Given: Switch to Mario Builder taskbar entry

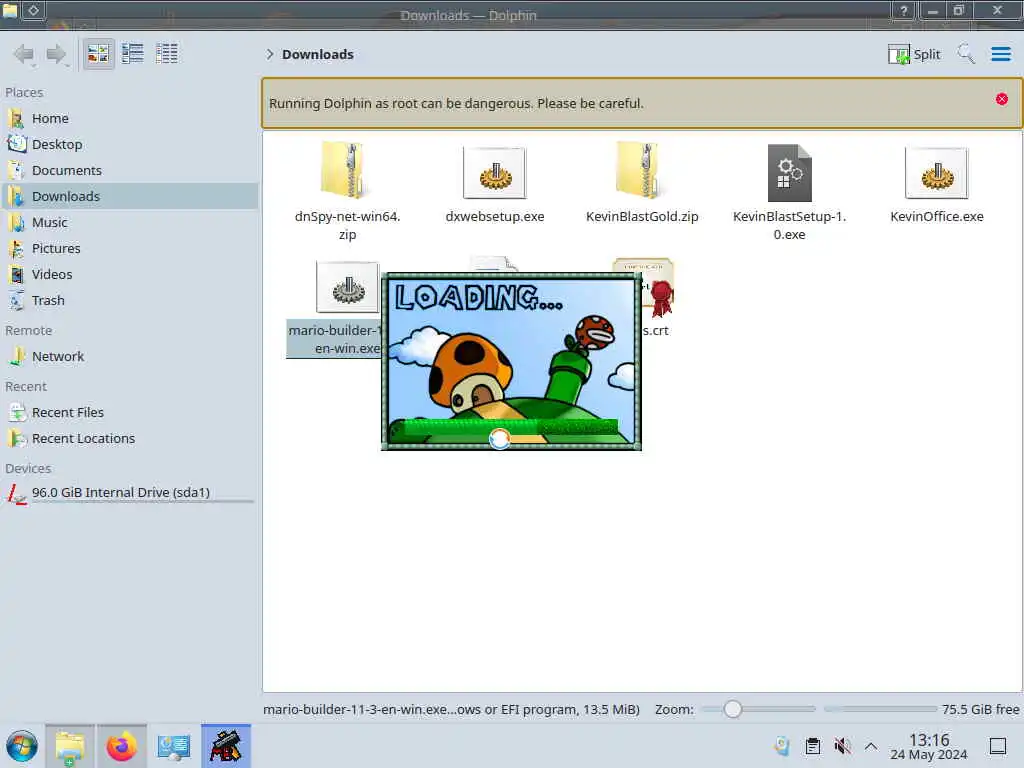Looking at the screenshot, I should pyautogui.click(x=226, y=746).
